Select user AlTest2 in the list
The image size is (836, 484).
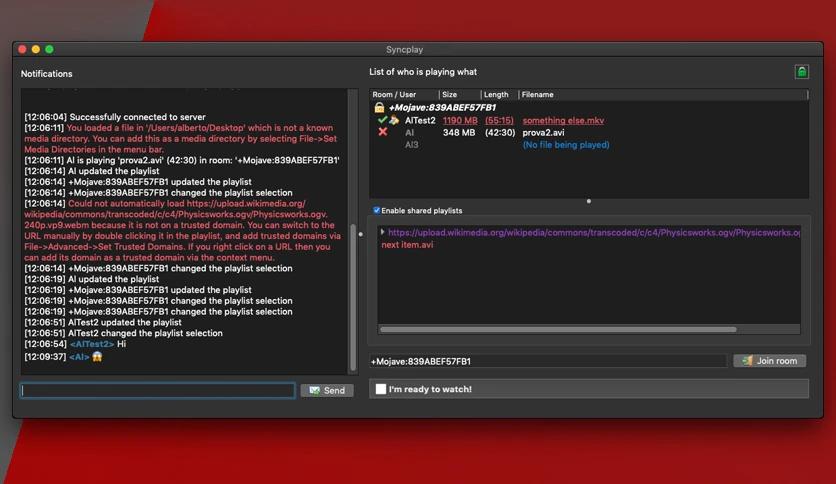coord(420,120)
